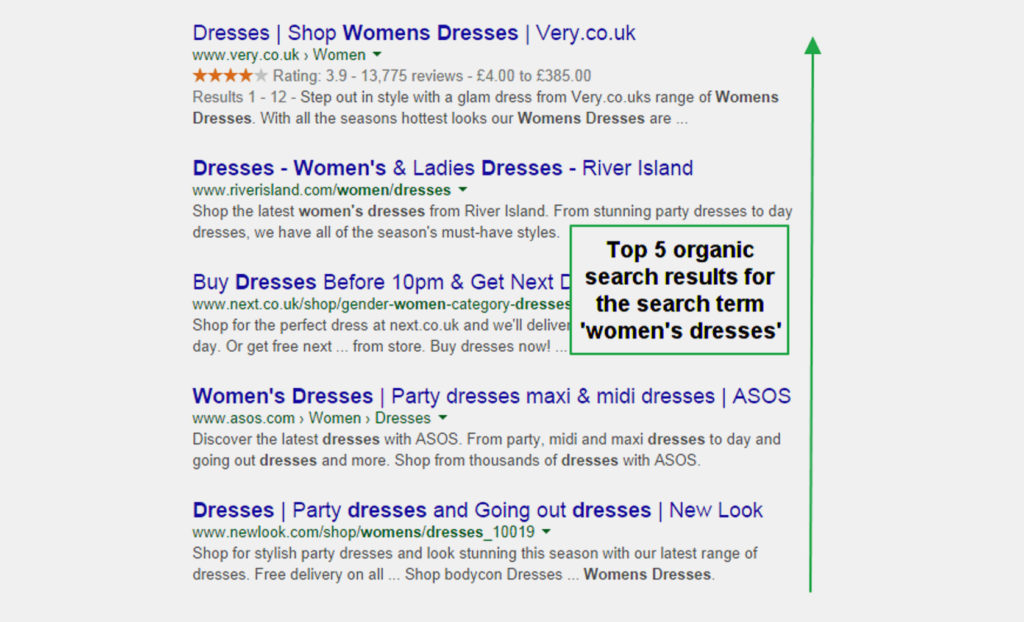
Task: Expand the dropdown arrow beside www.very.co.uk › Women
Action: (x=377, y=55)
